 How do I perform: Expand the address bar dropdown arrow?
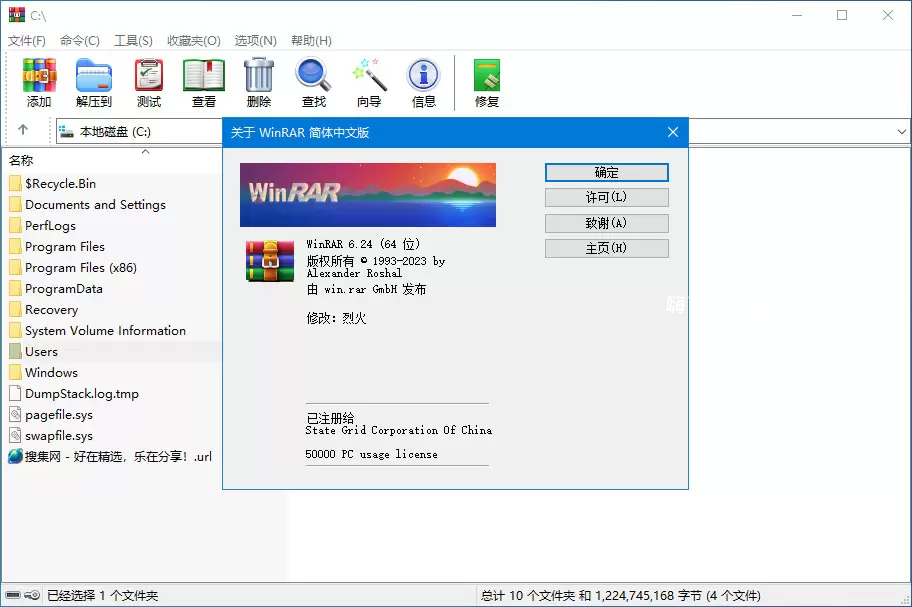pos(902,131)
